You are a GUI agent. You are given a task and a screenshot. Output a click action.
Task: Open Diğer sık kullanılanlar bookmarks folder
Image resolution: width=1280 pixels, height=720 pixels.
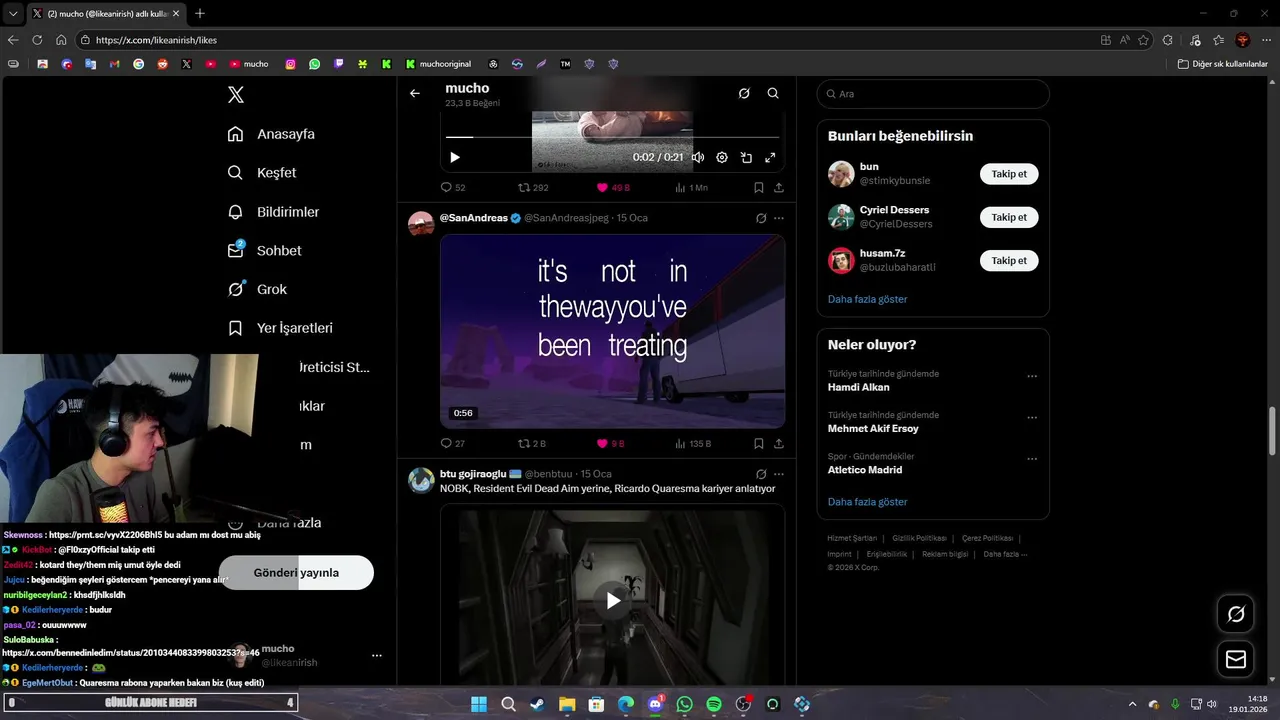tap(1222, 64)
